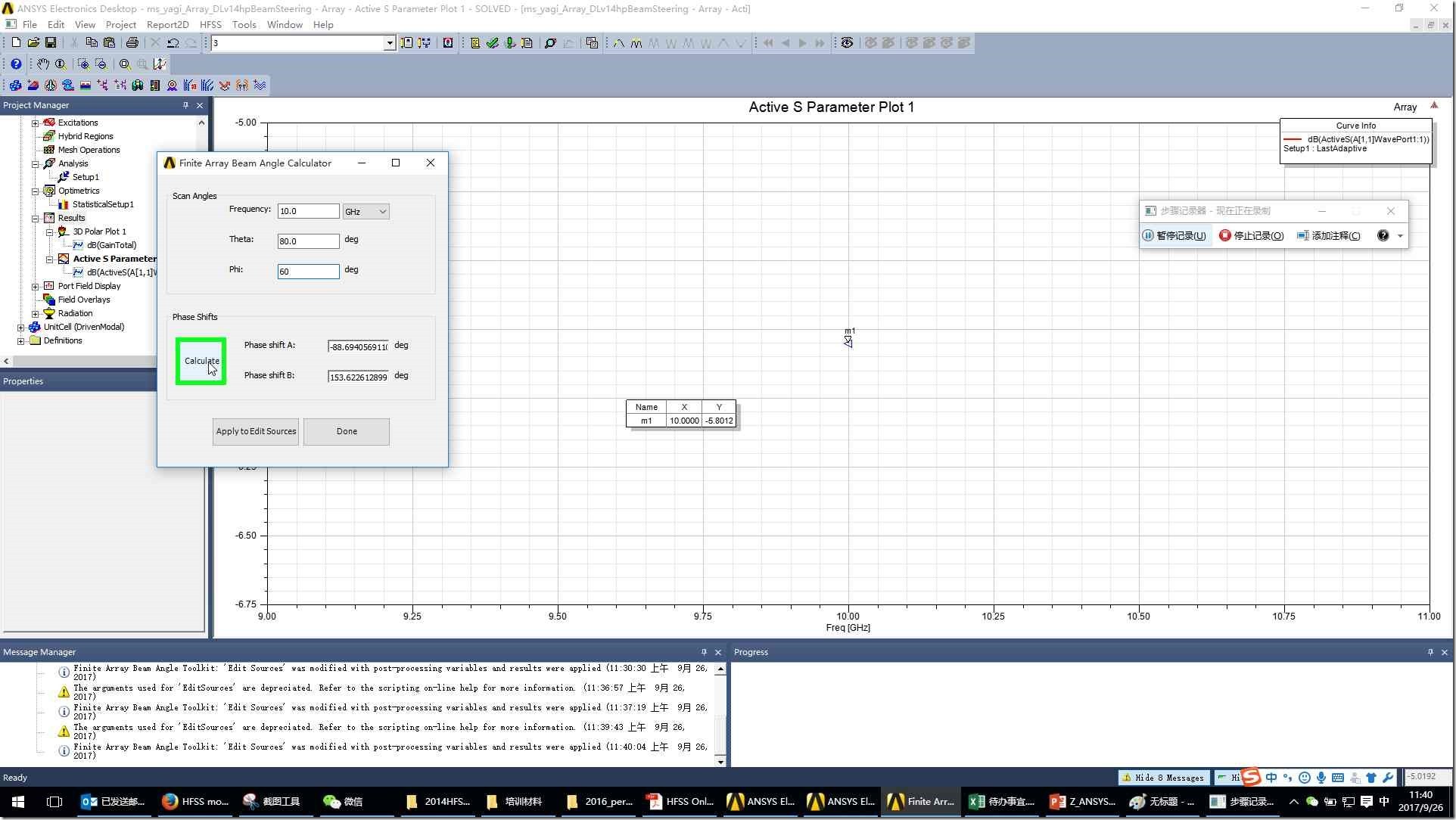Expand the Radiation tree node
This screenshot has width=1456, height=820.
[35, 314]
